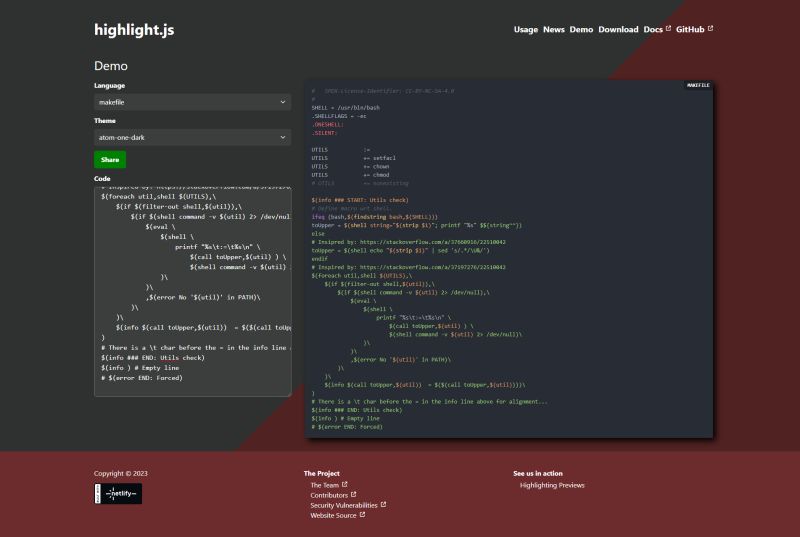
Task: Click external-link icon next to Website Source
Action: click(362, 515)
